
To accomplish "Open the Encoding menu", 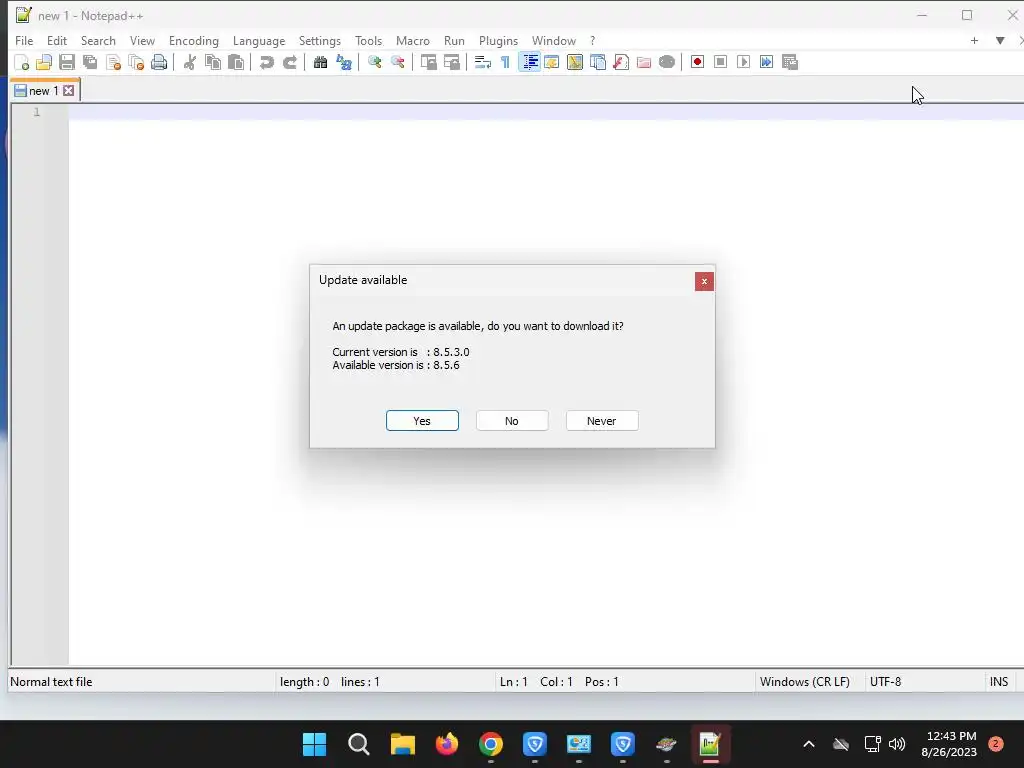I will tap(194, 40).
